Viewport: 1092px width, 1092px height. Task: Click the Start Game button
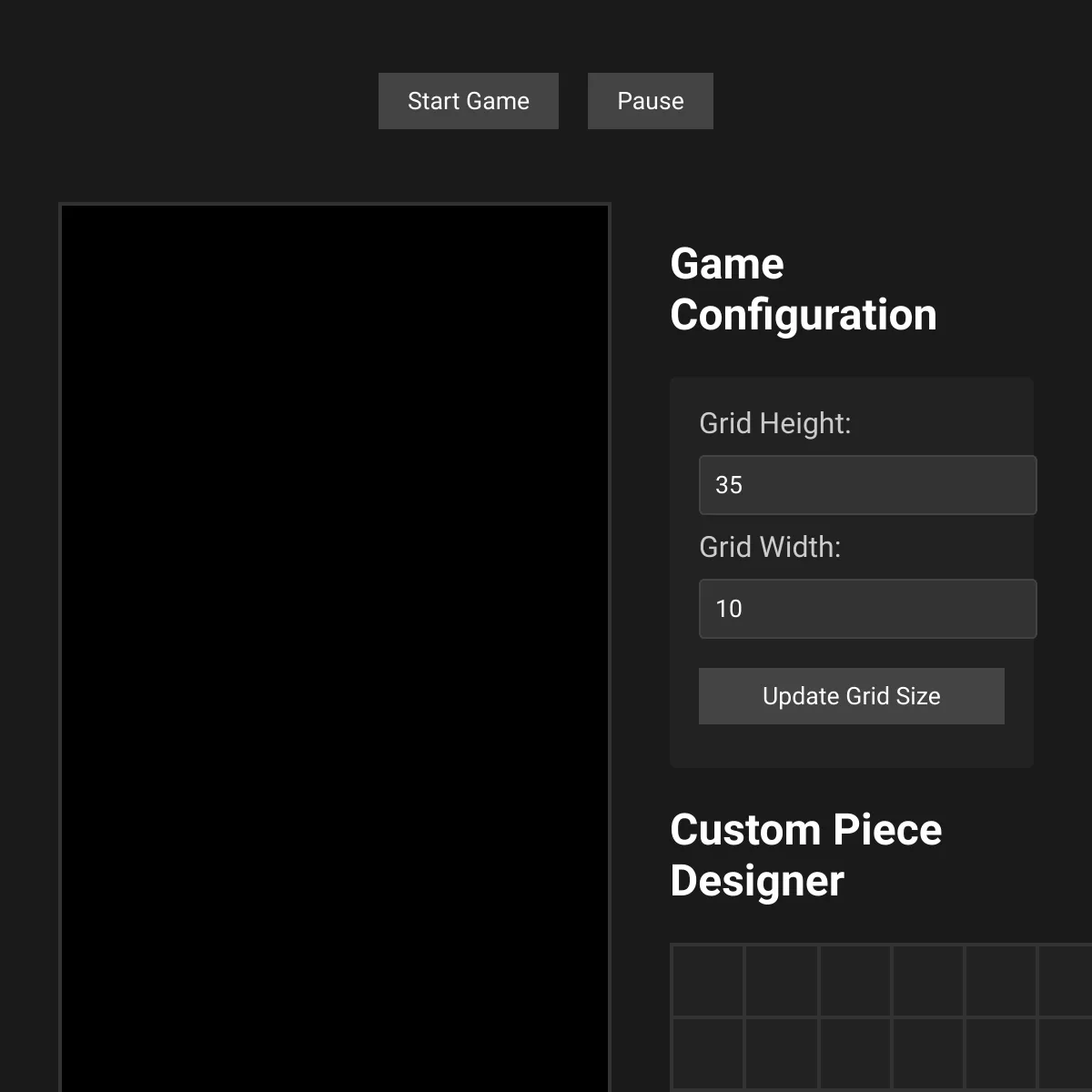tap(468, 100)
